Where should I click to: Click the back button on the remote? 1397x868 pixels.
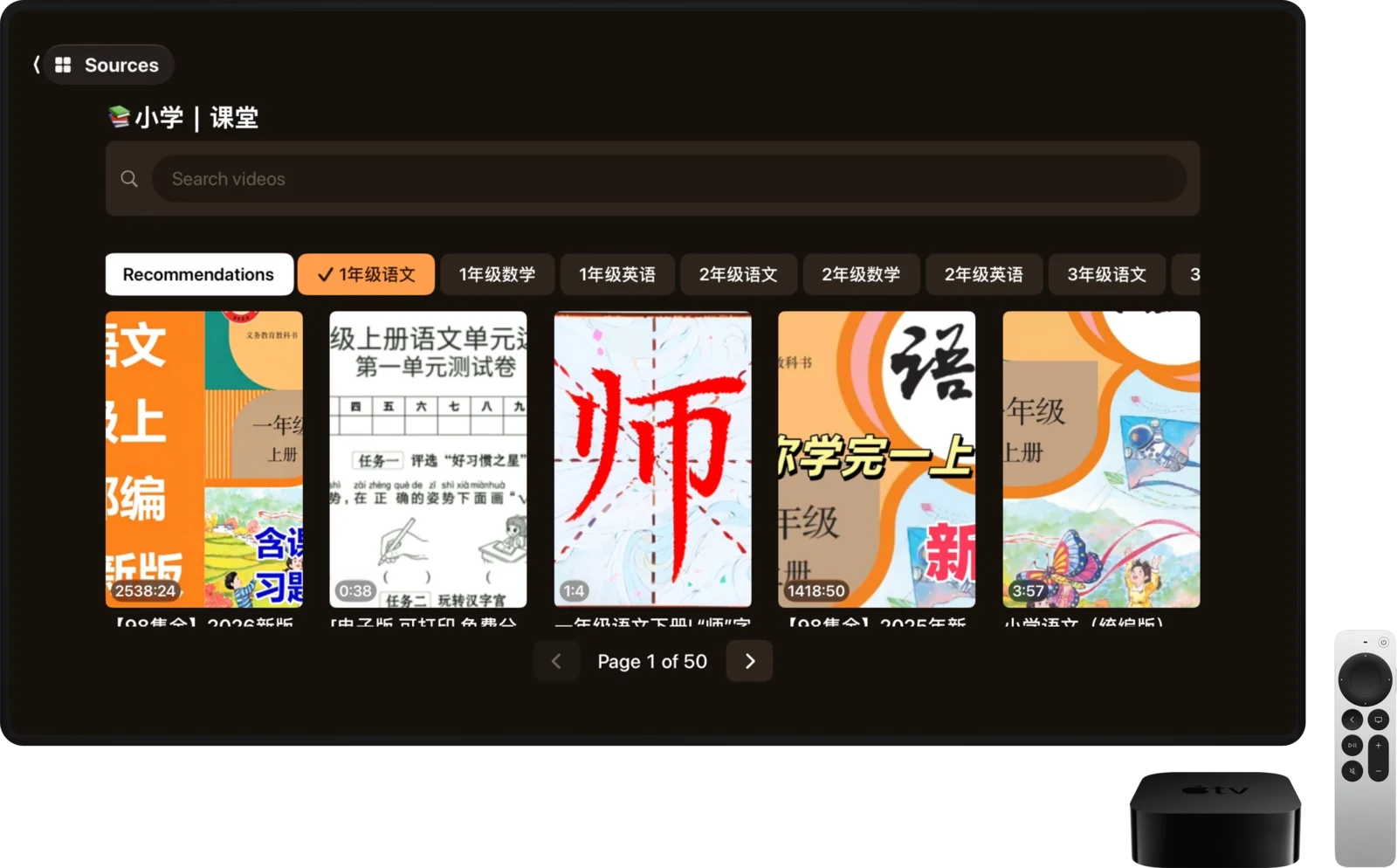1352,720
